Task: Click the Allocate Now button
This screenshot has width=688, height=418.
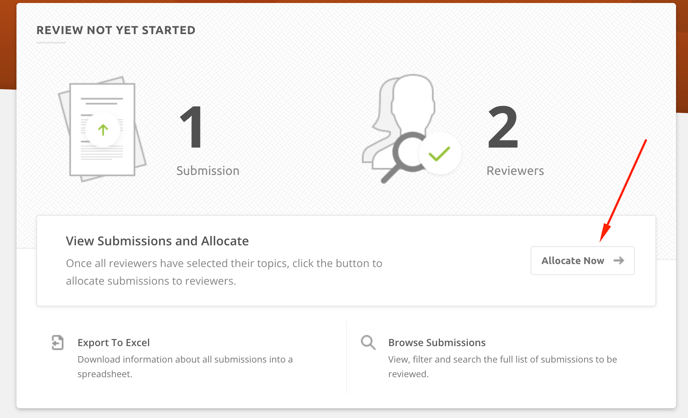Action: [582, 260]
